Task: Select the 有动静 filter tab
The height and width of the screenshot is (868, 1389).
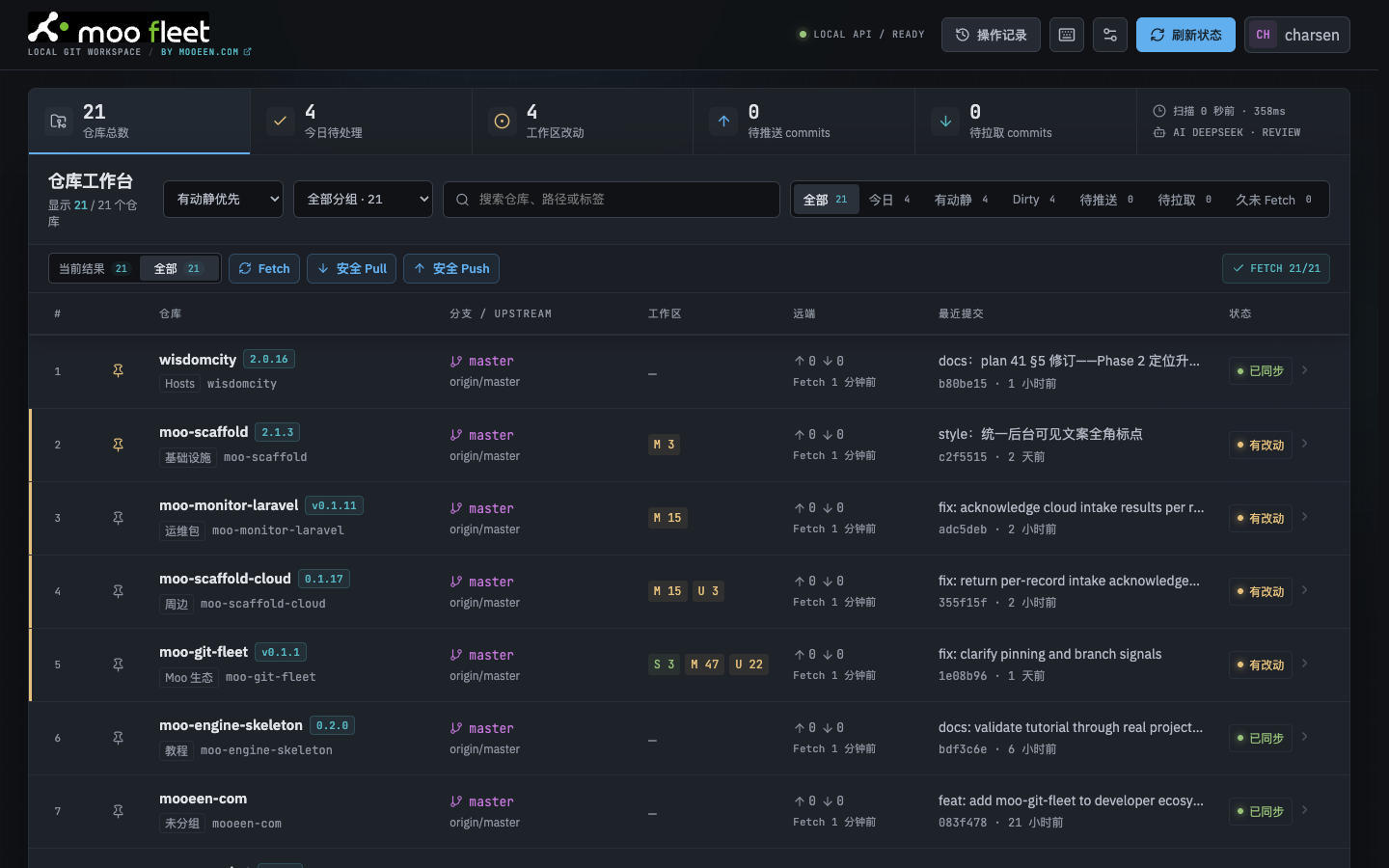Action: coord(962,200)
